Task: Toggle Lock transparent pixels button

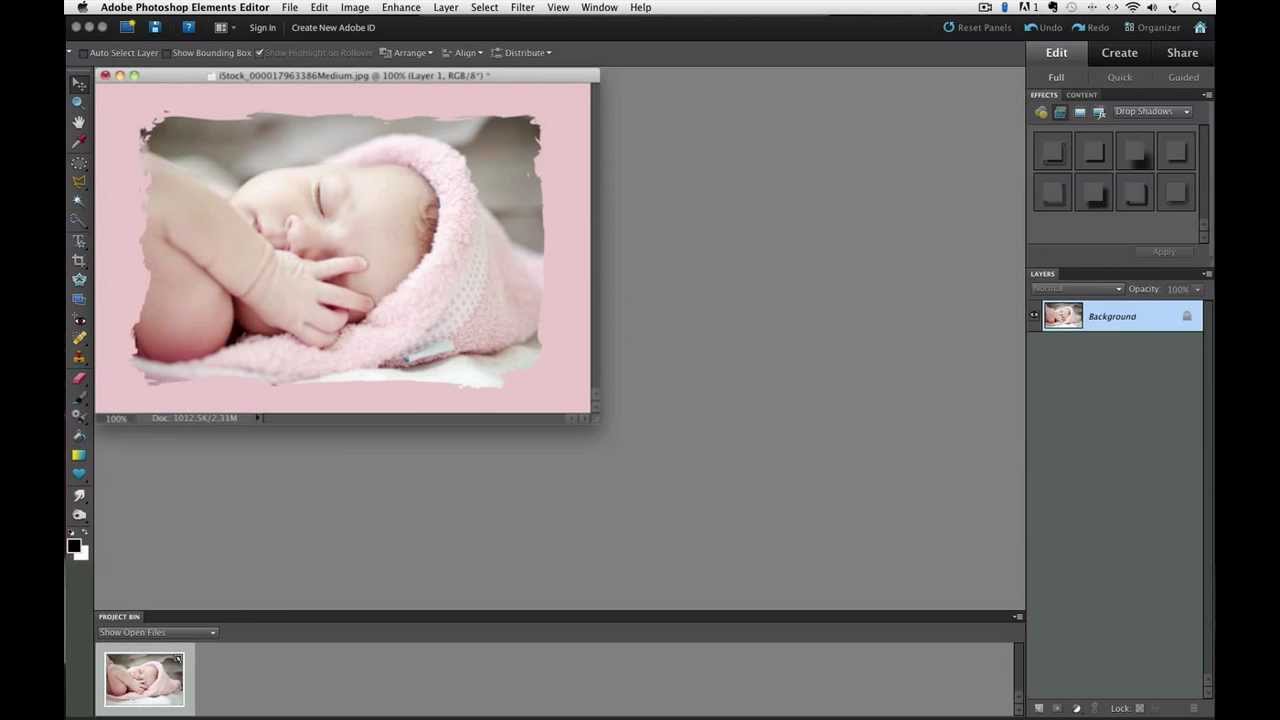Action: click(1139, 708)
